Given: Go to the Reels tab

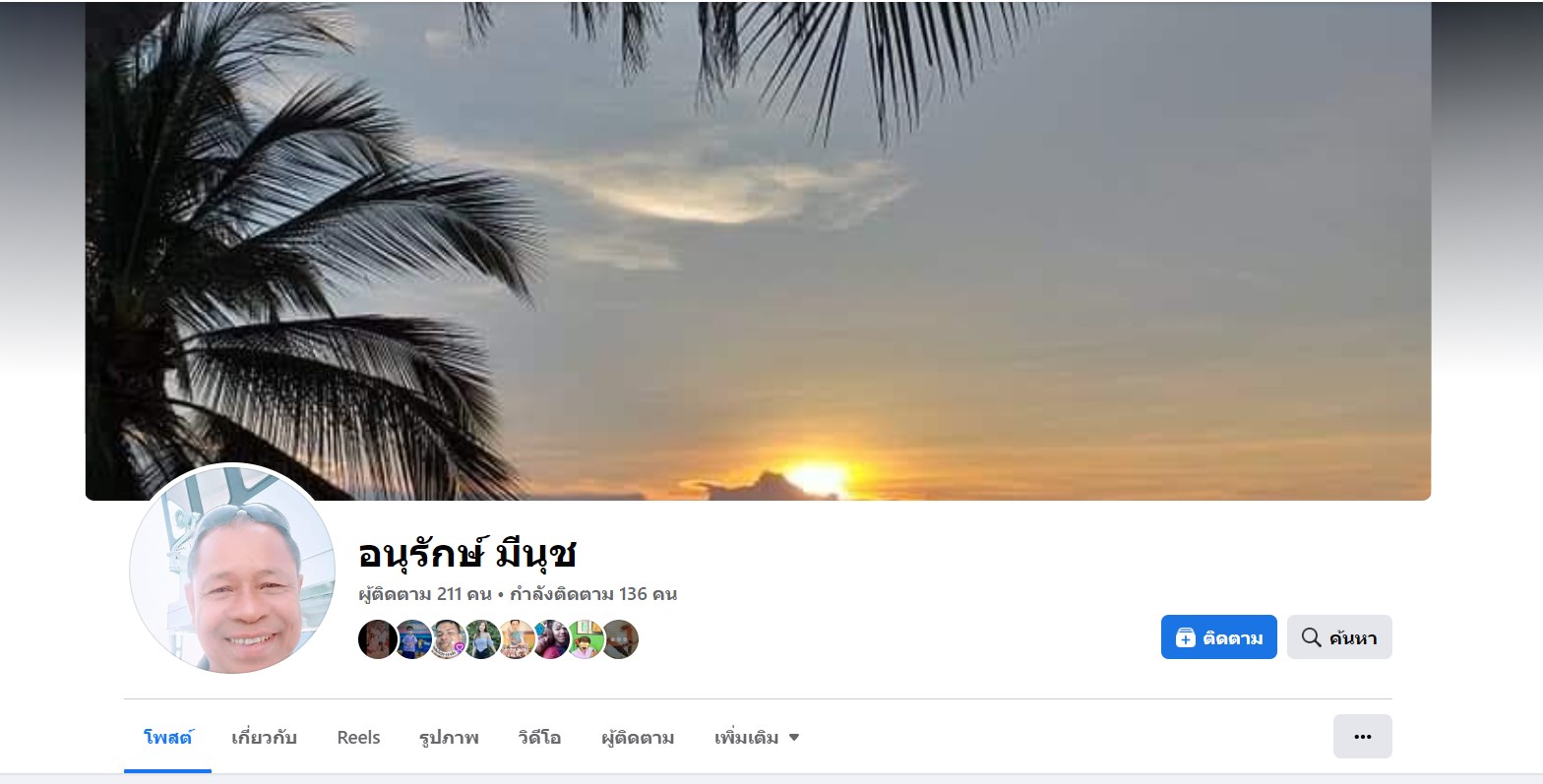Looking at the screenshot, I should click(358, 737).
